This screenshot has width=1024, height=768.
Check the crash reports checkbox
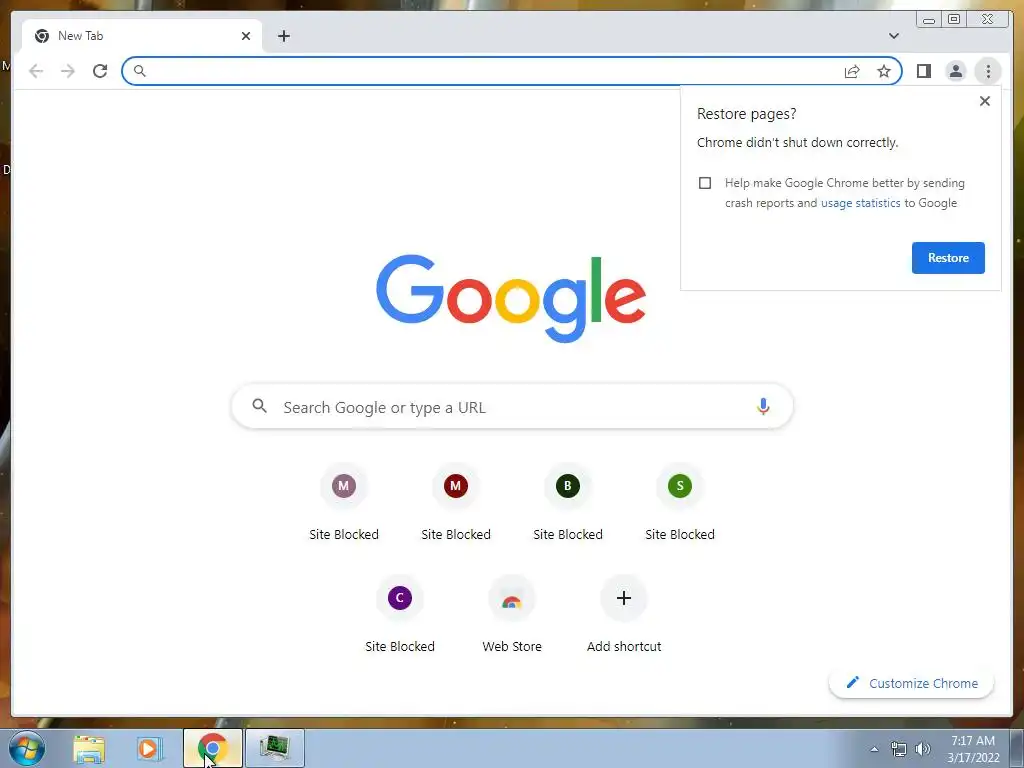(705, 183)
